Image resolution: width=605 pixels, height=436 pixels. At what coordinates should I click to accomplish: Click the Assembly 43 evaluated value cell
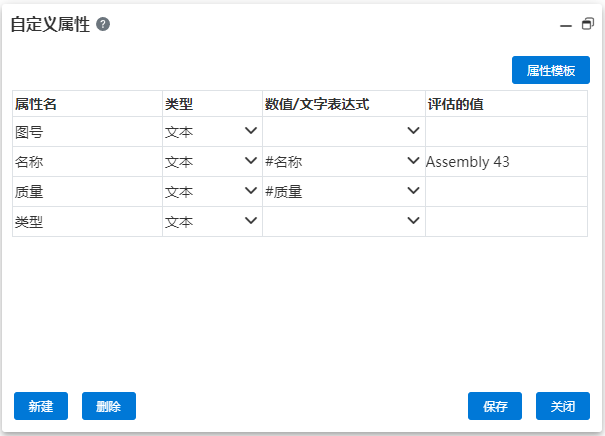click(506, 162)
